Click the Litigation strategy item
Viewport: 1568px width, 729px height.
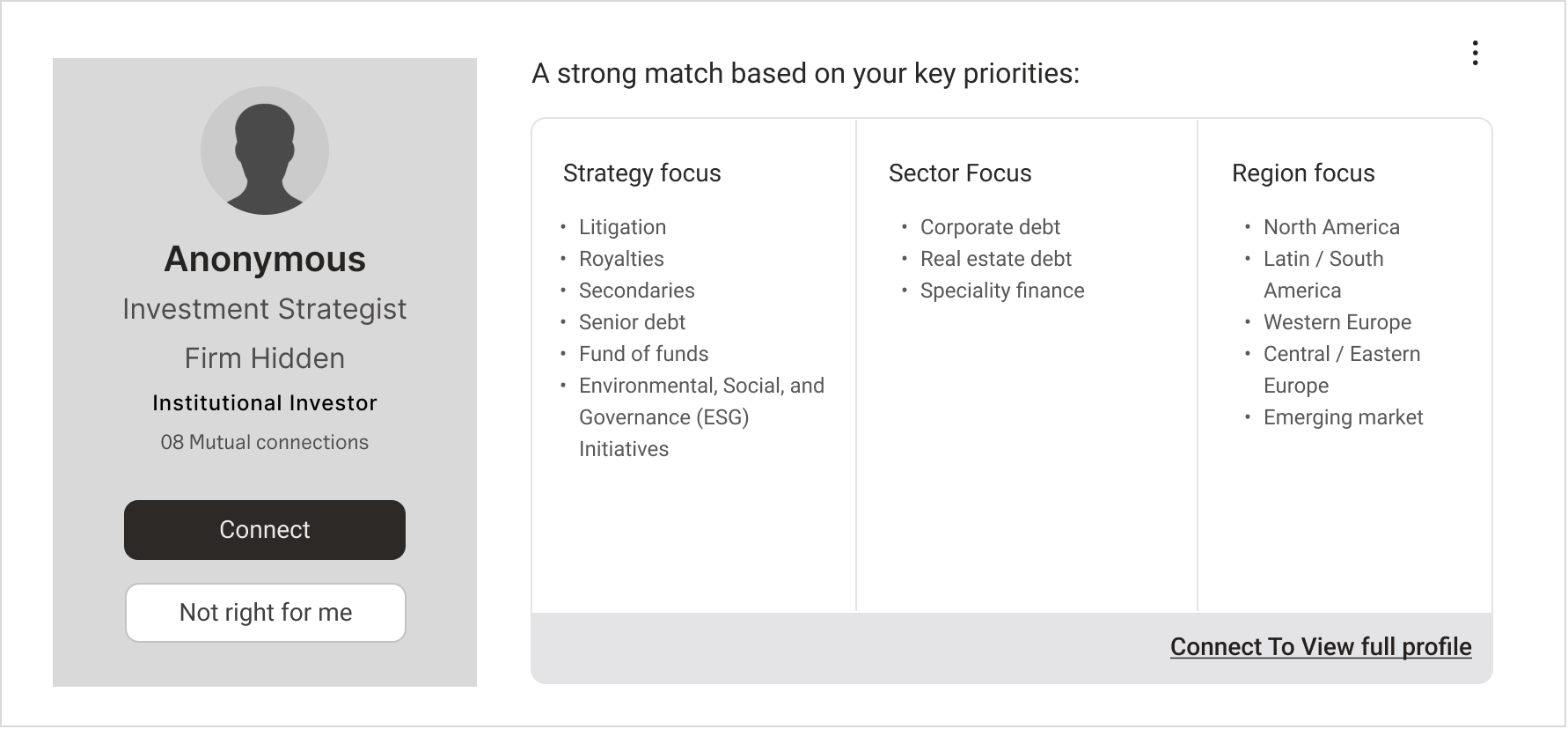(622, 227)
